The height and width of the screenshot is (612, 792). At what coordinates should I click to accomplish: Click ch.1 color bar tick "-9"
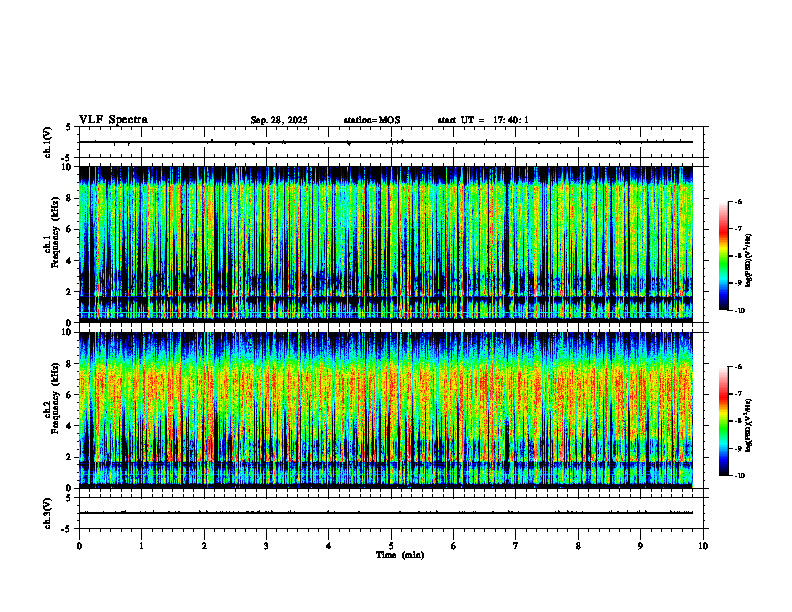coord(738,283)
